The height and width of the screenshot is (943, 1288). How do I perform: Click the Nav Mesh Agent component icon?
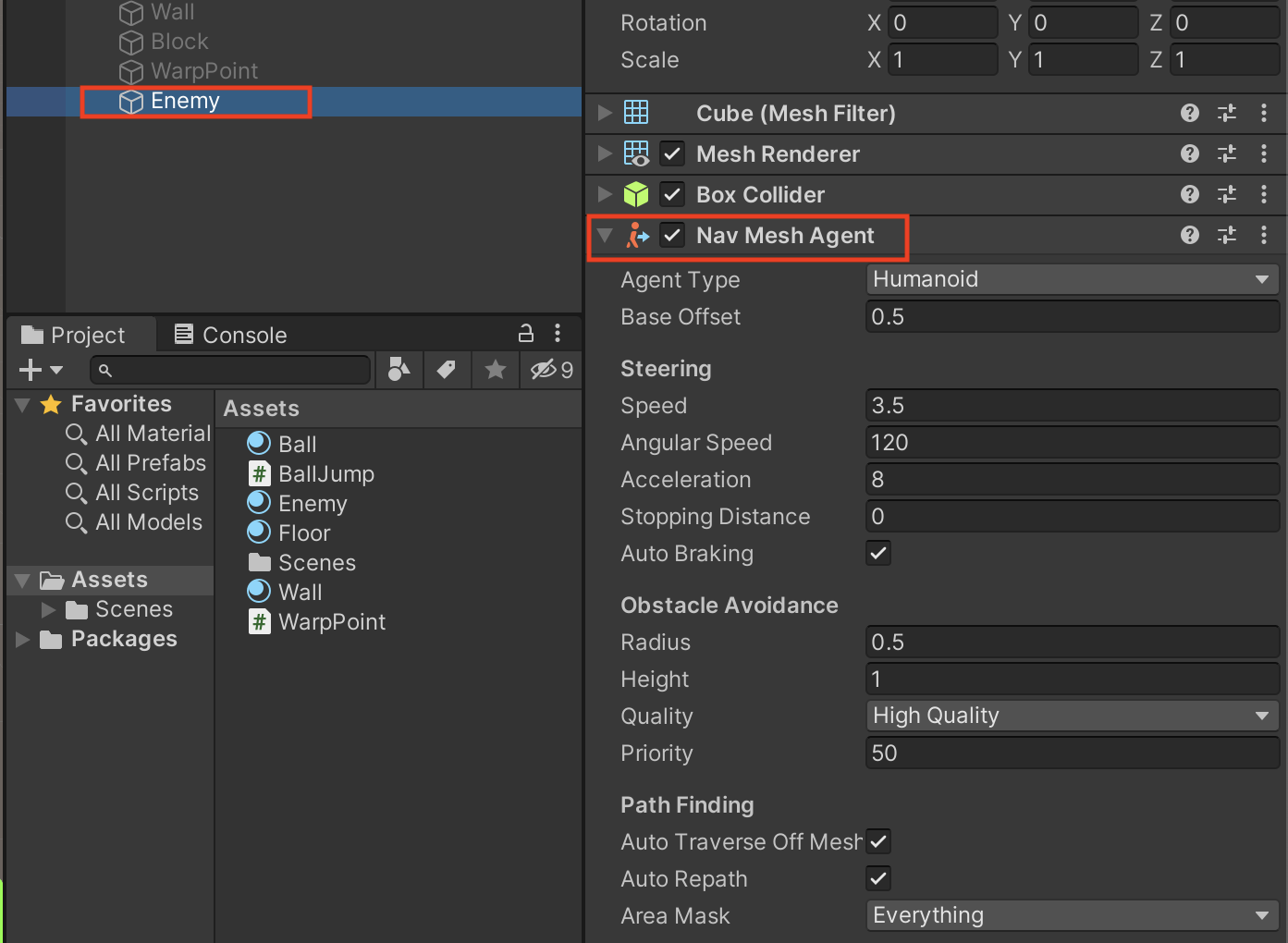(637, 236)
